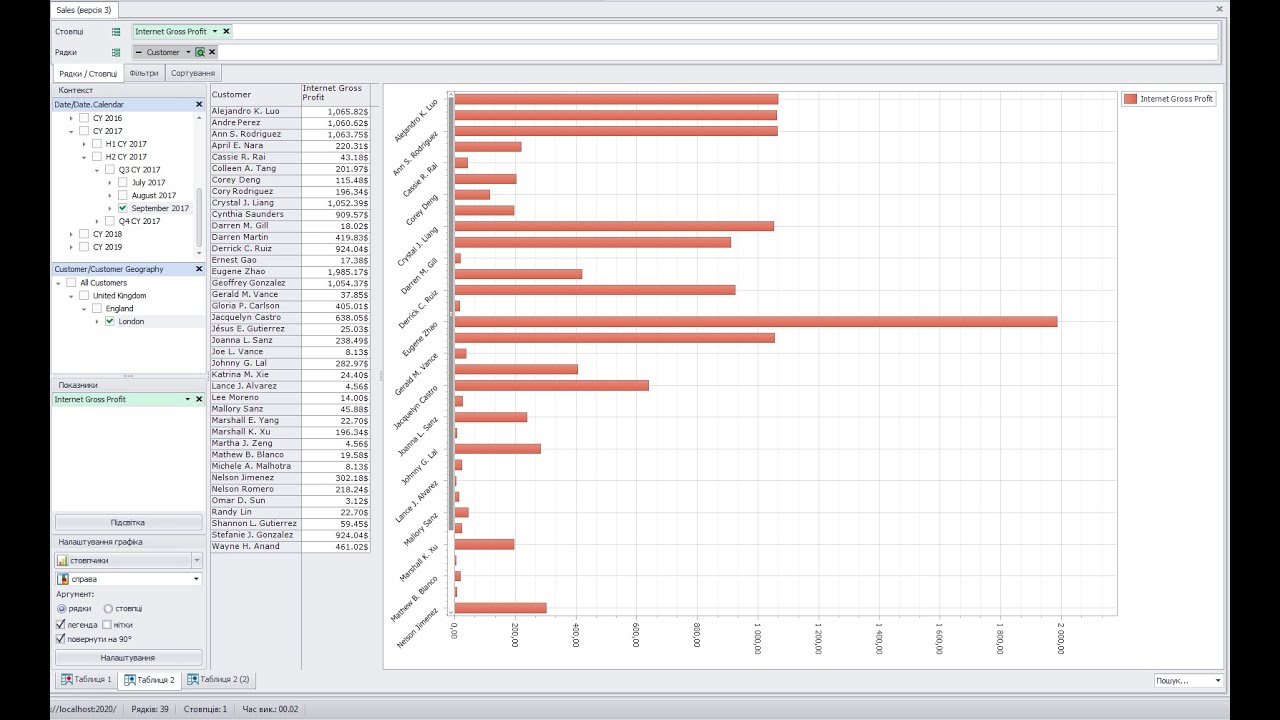Image resolution: width=1280 pixels, height=720 pixels.
Task: Click the legend position icon beside справа
Action: (63, 579)
